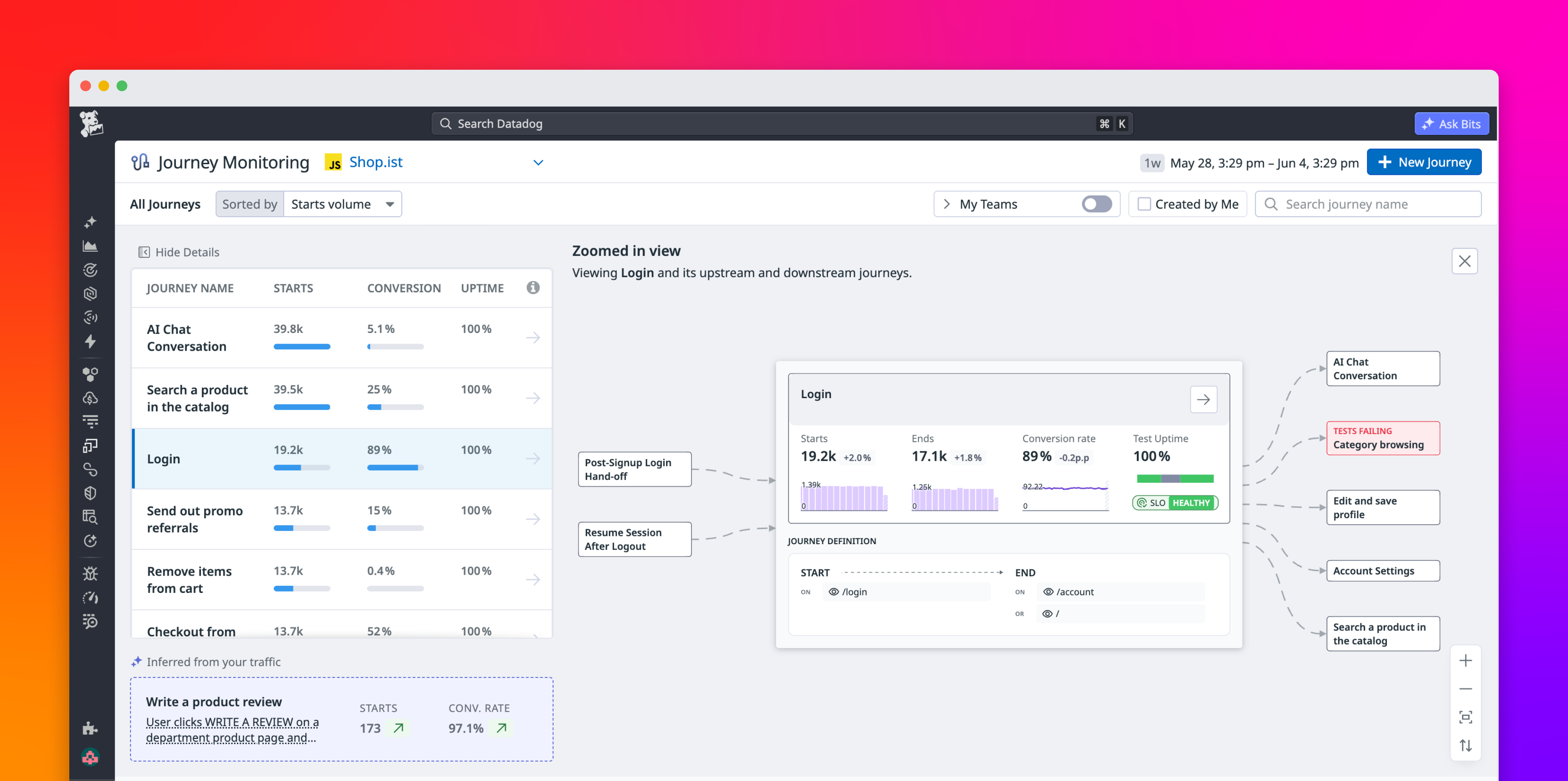Expand the My Teams chevron
The height and width of the screenshot is (781, 1568).
(x=947, y=204)
